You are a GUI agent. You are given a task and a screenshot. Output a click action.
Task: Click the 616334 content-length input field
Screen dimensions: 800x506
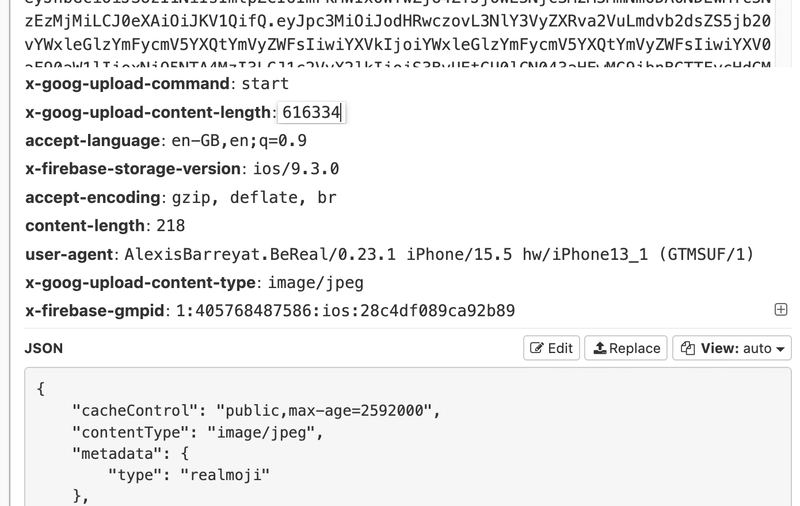click(x=311, y=112)
